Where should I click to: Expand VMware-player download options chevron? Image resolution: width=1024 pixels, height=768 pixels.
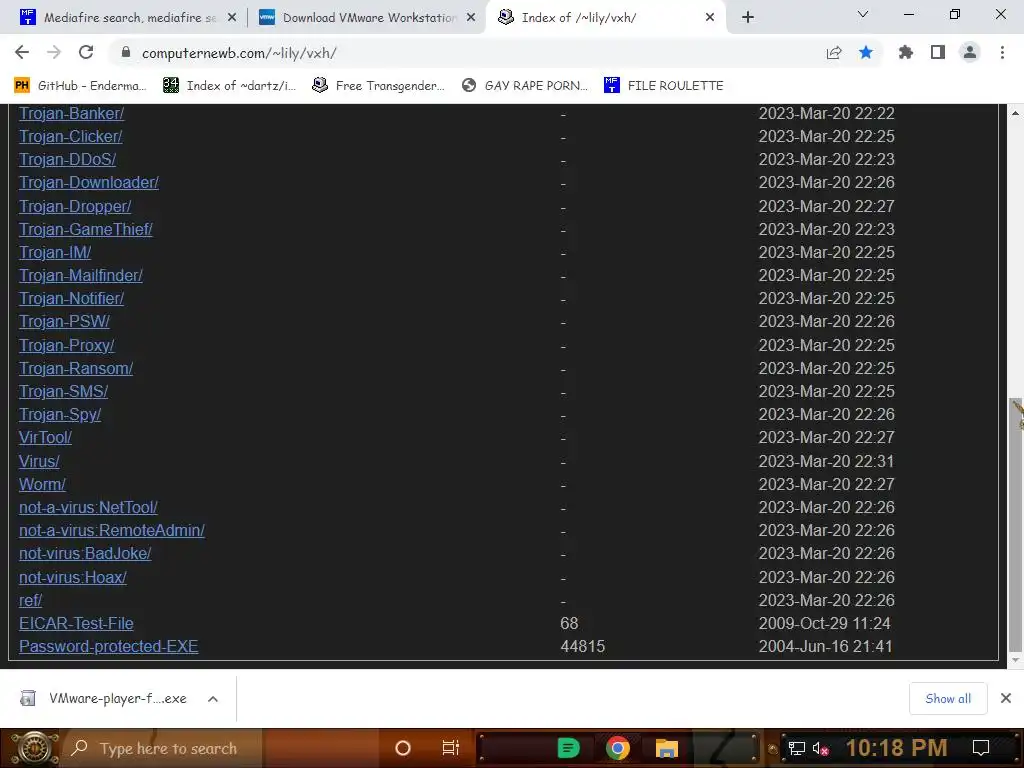coord(212,699)
